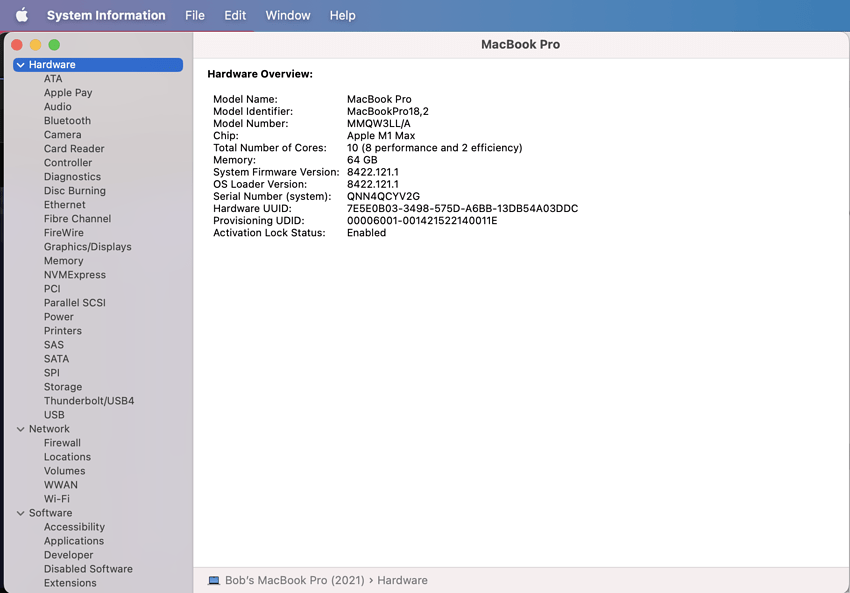
Task: Select Memory in the sidebar
Action: tap(63, 260)
